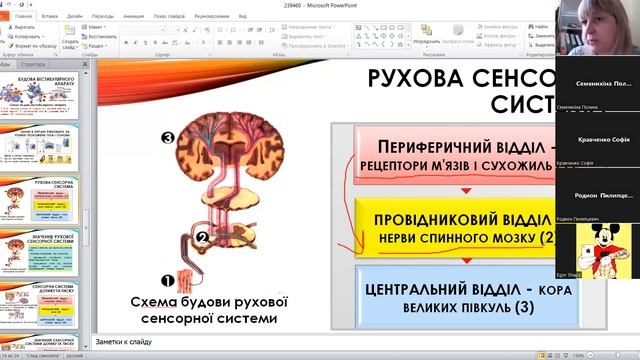
Task: Open the Раздел dropdown
Action: pos(94,46)
